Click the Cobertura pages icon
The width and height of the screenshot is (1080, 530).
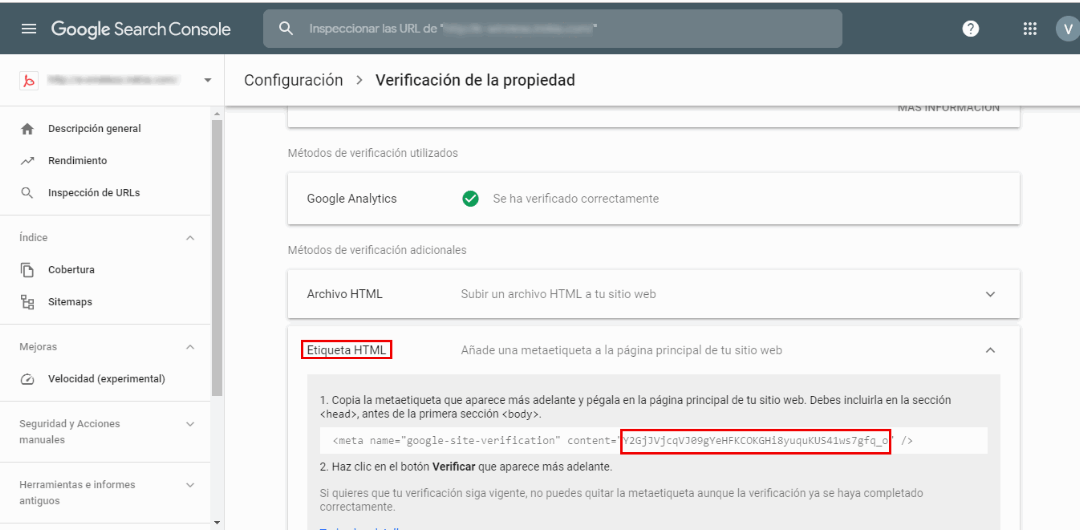tap(28, 269)
